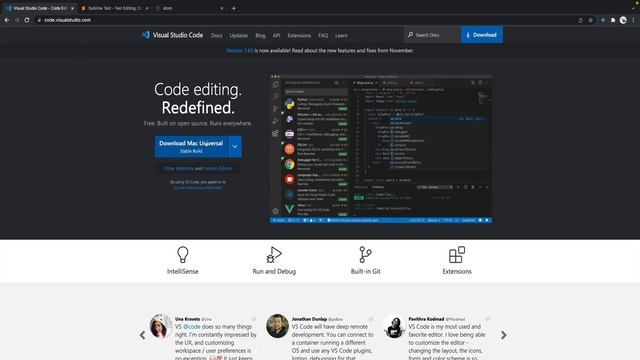The image size is (640, 360).
Task: Click the IntelliSense label
Action: tap(182, 271)
